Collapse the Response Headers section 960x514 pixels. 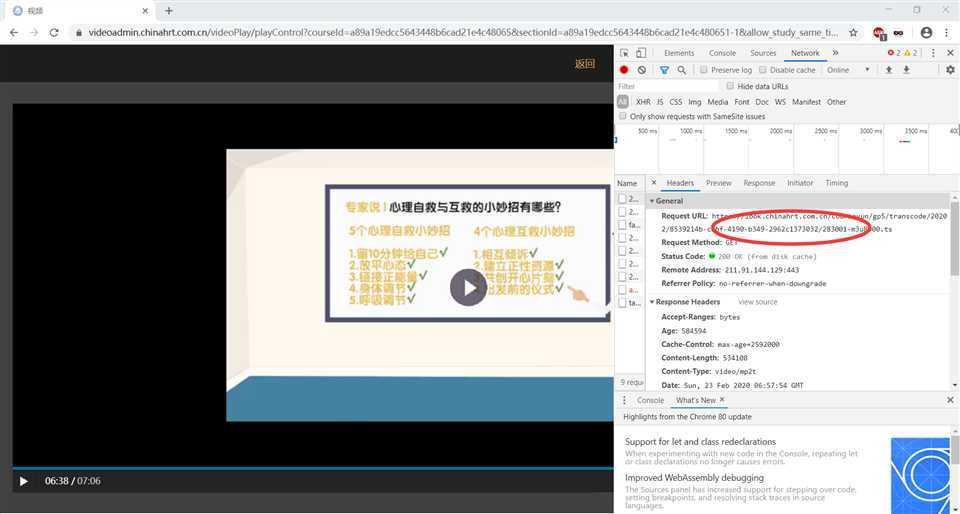pyautogui.click(x=653, y=302)
